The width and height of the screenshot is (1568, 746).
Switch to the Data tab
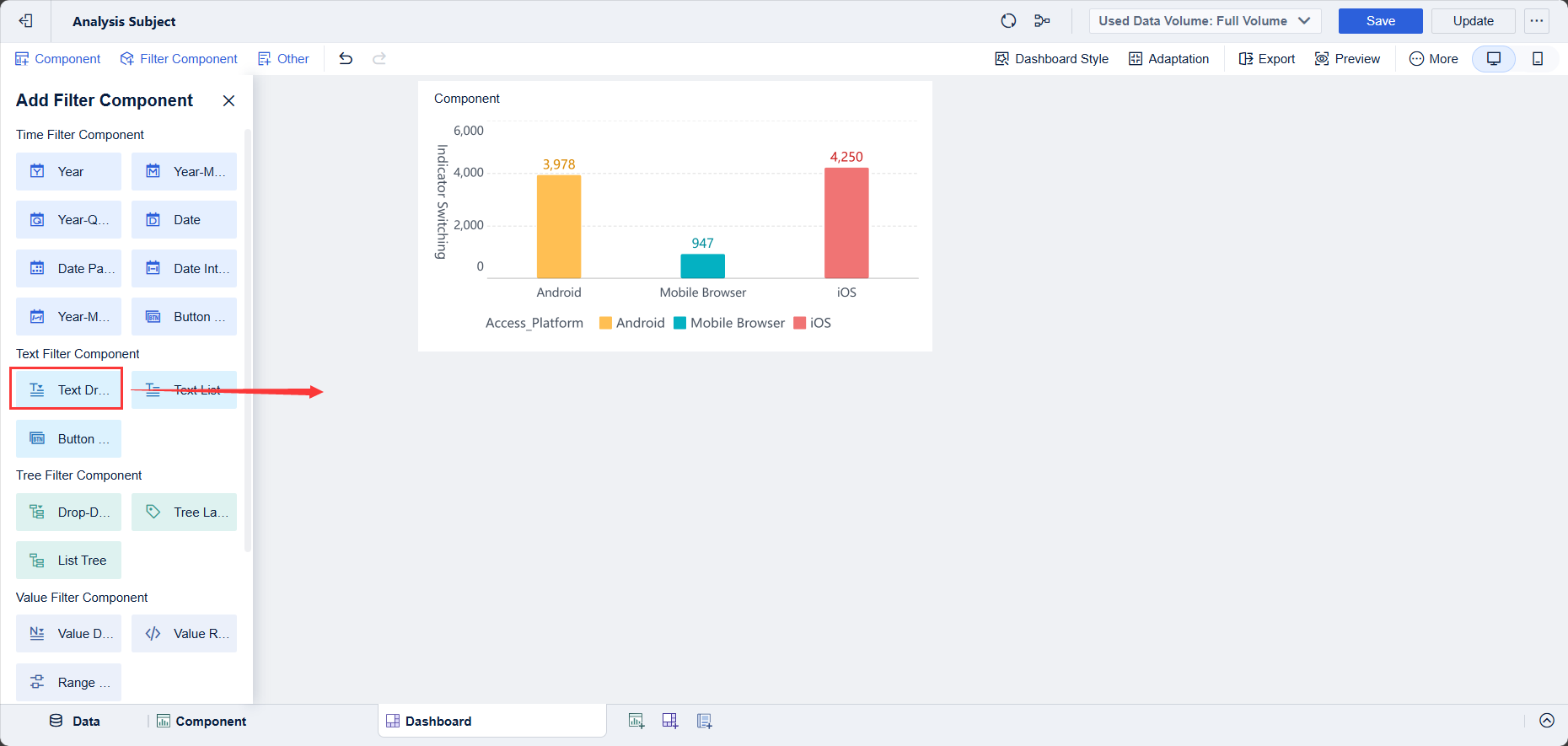[x=75, y=722]
